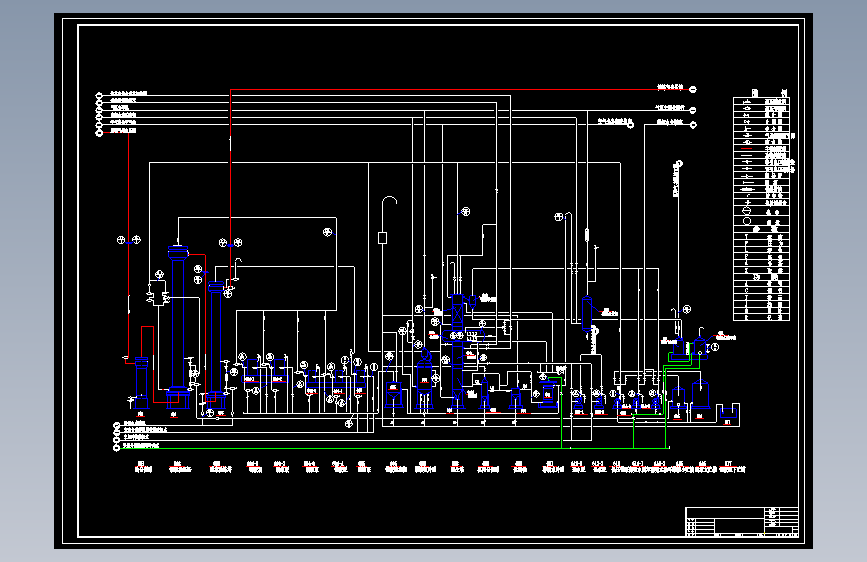This screenshot has height=562, width=867.
Task: Select the short blue column with red inlet pipe
Action: tap(142, 383)
